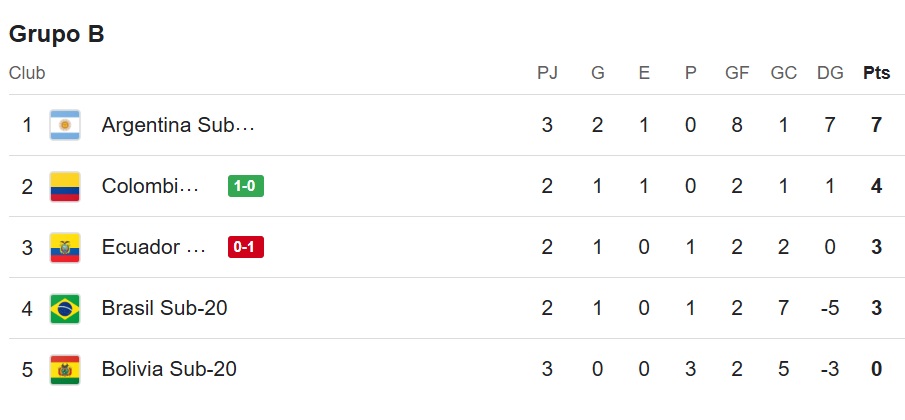Viewport: 905px width, 420px height.
Task: Click the Ecuador flag icon
Action: pos(65,247)
